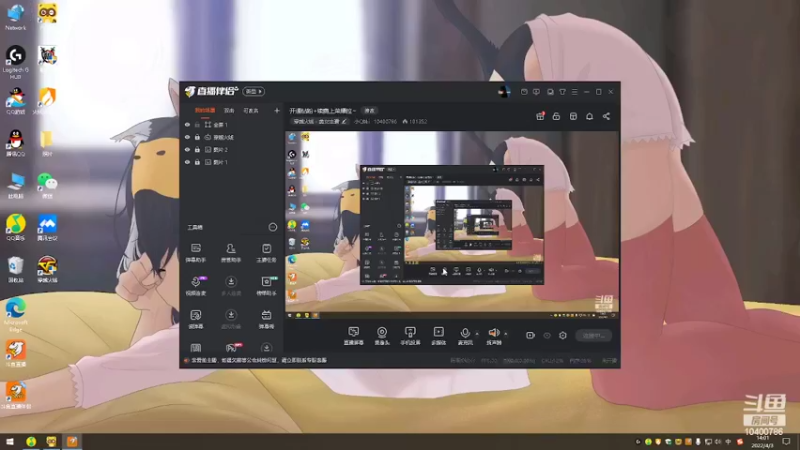Click the room ID 10400786 text
The image size is (800, 450).
pyautogui.click(x=385, y=122)
